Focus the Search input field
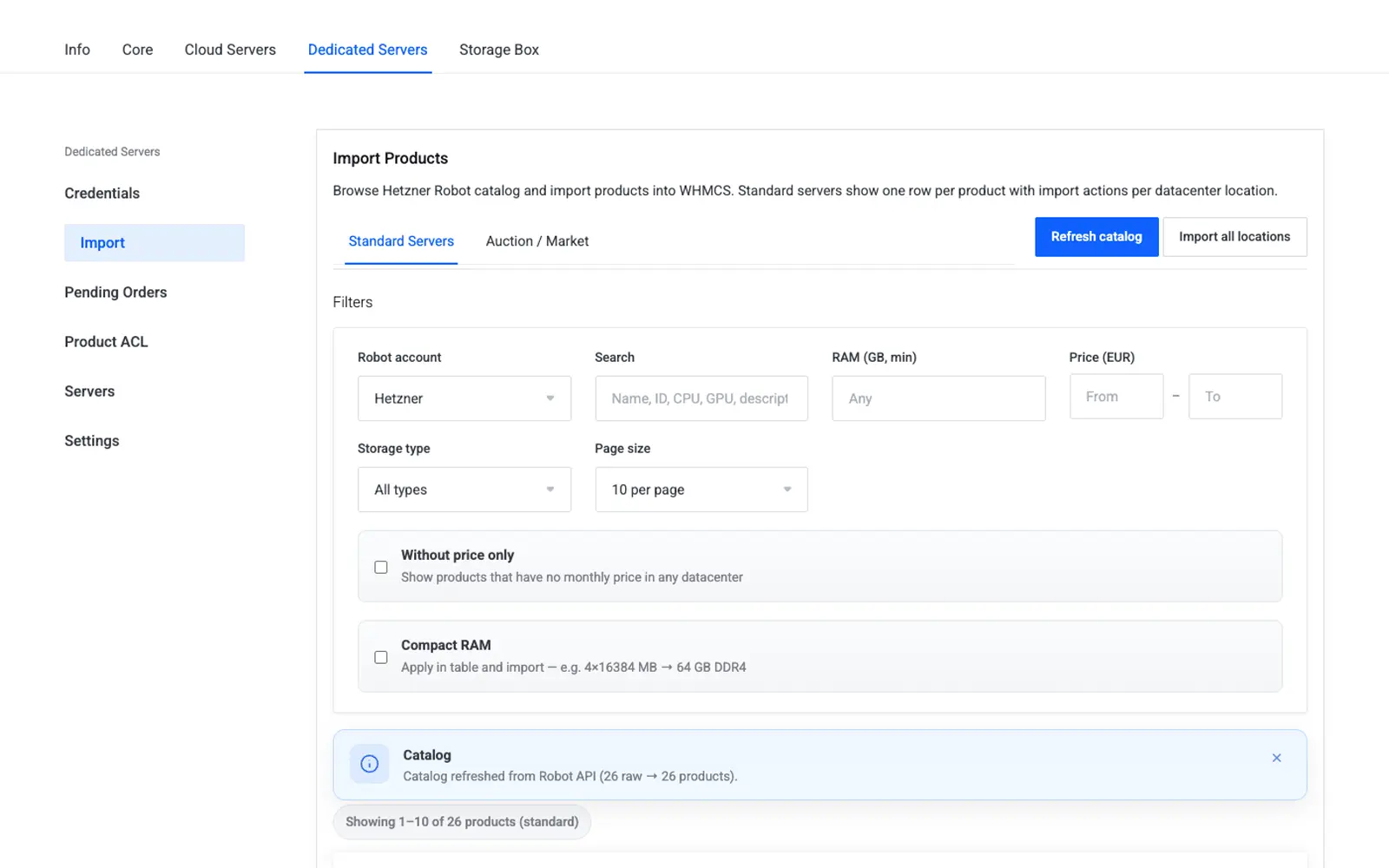Screen dimensions: 1389x868 [x=701, y=398]
